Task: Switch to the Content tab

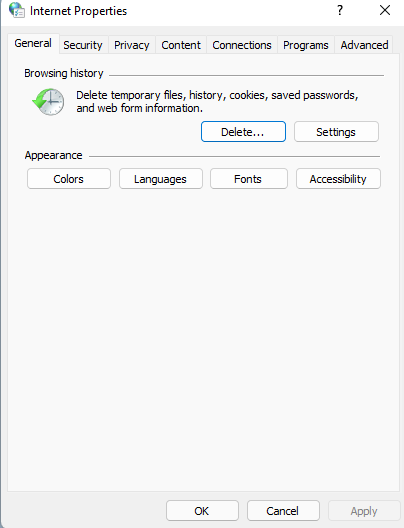Action: click(181, 45)
